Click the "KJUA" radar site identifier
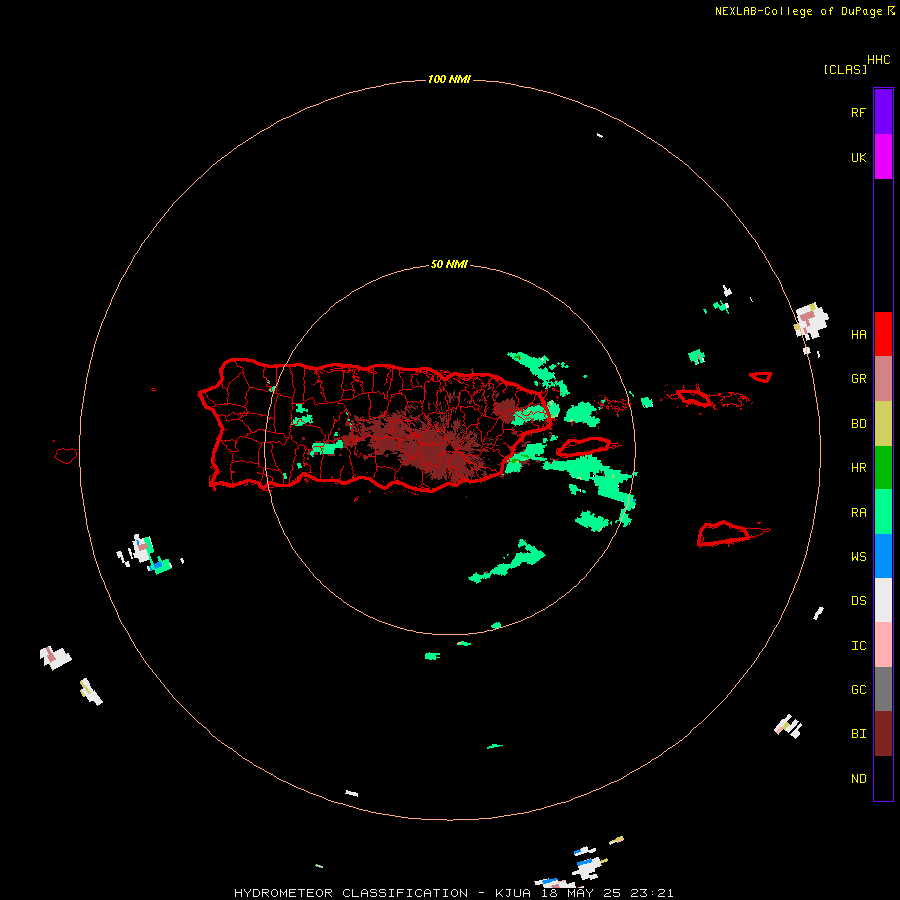The height and width of the screenshot is (900, 900). pyautogui.click(x=513, y=893)
